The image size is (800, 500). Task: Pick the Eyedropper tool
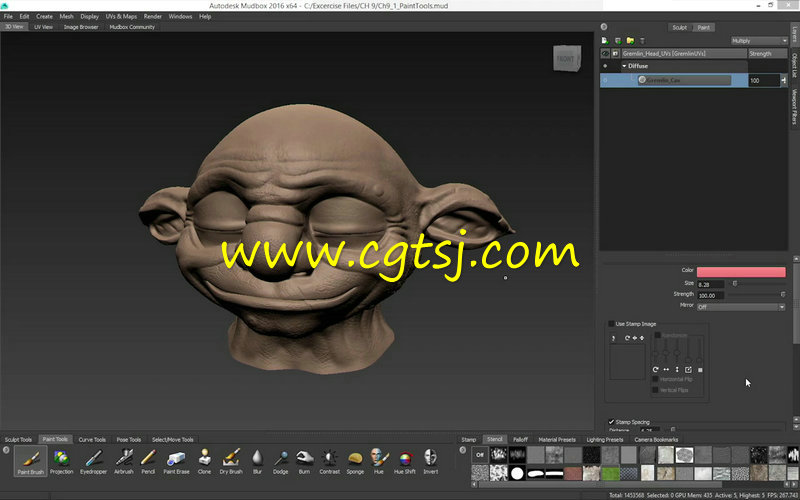click(x=93, y=461)
